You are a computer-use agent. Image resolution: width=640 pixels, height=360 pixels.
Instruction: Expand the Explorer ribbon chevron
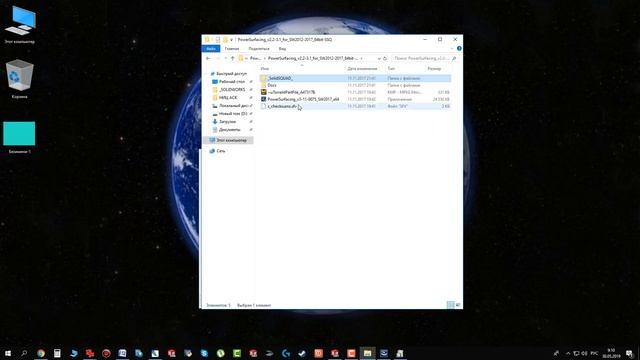pyautogui.click(x=452, y=49)
